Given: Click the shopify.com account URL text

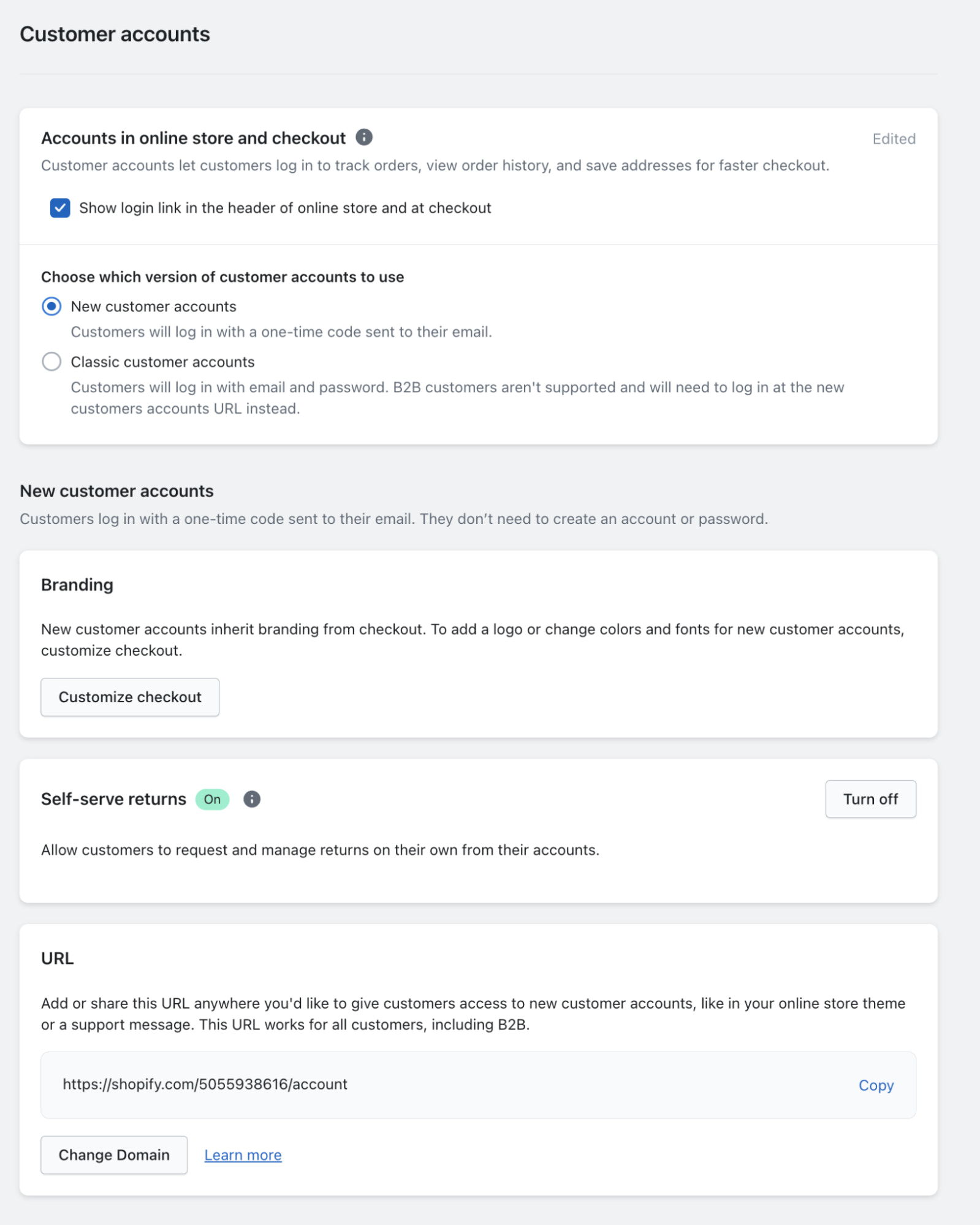Looking at the screenshot, I should [x=205, y=1084].
